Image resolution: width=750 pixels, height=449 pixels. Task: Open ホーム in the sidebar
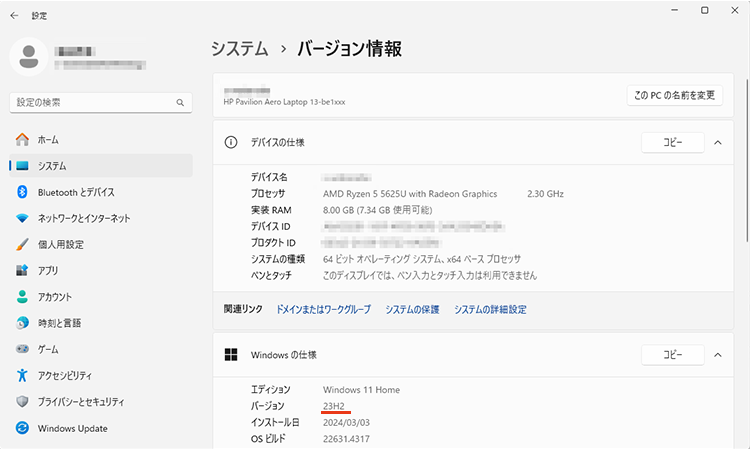click(x=101, y=140)
